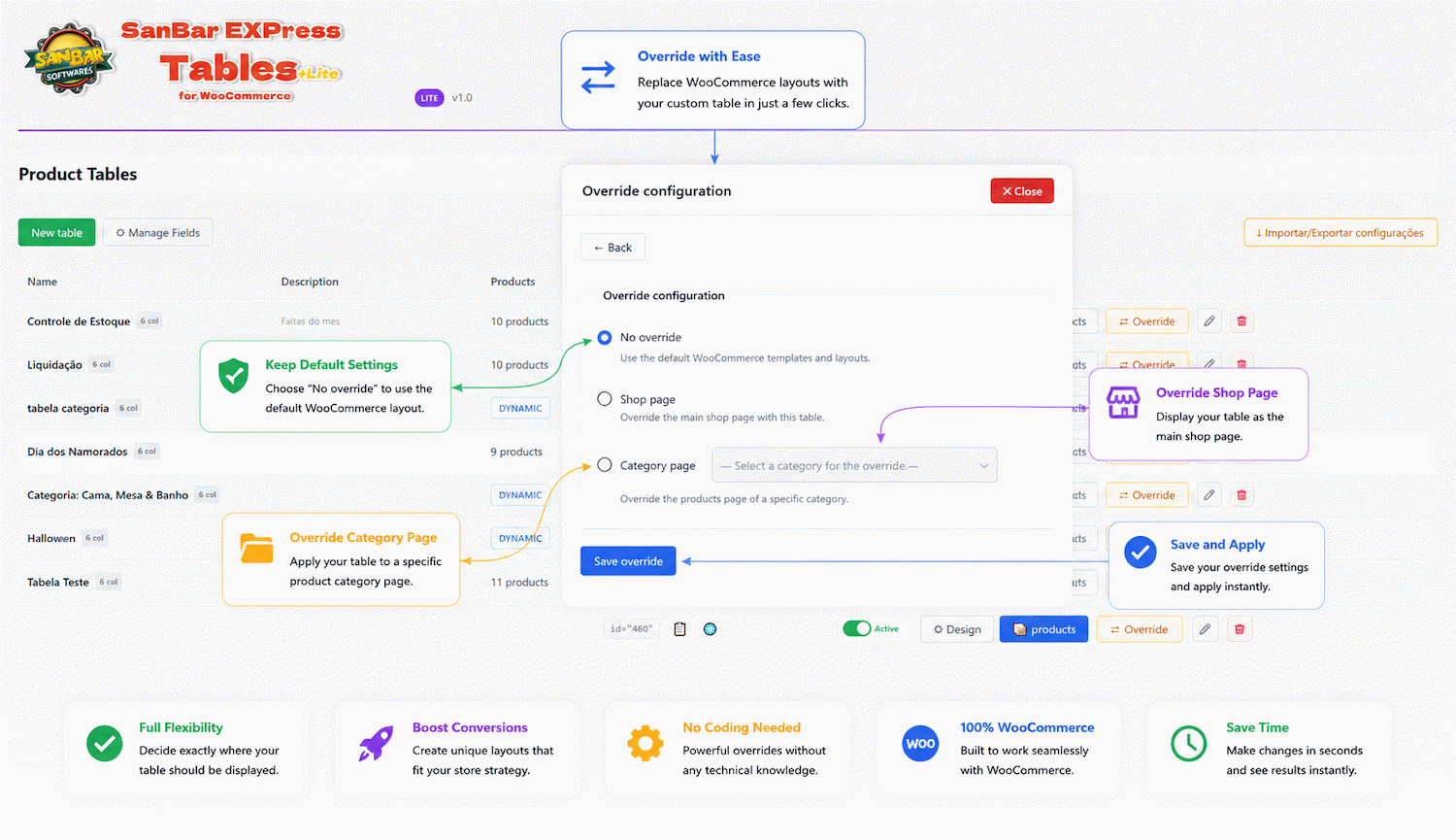The image size is (1456, 839).
Task: Click the Save override button
Action: tap(628, 561)
